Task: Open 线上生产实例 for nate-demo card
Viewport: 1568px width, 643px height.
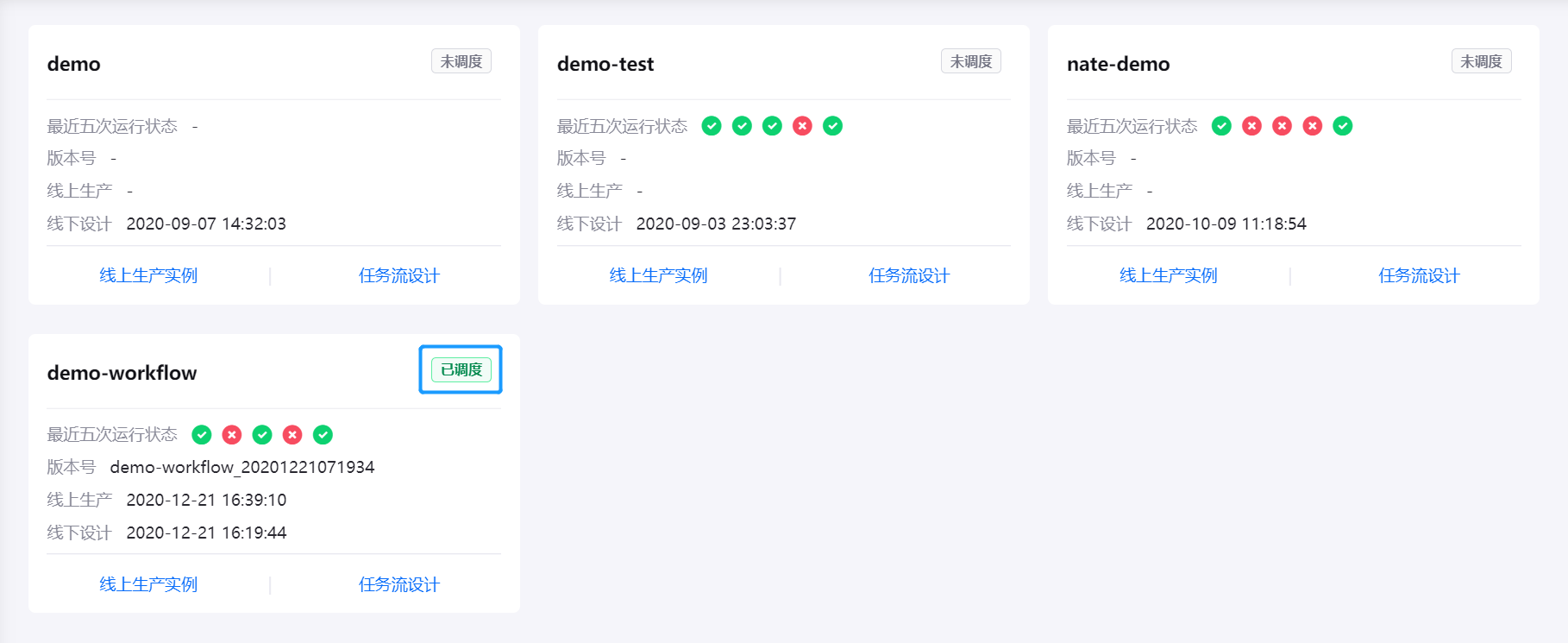Action: (x=1169, y=275)
